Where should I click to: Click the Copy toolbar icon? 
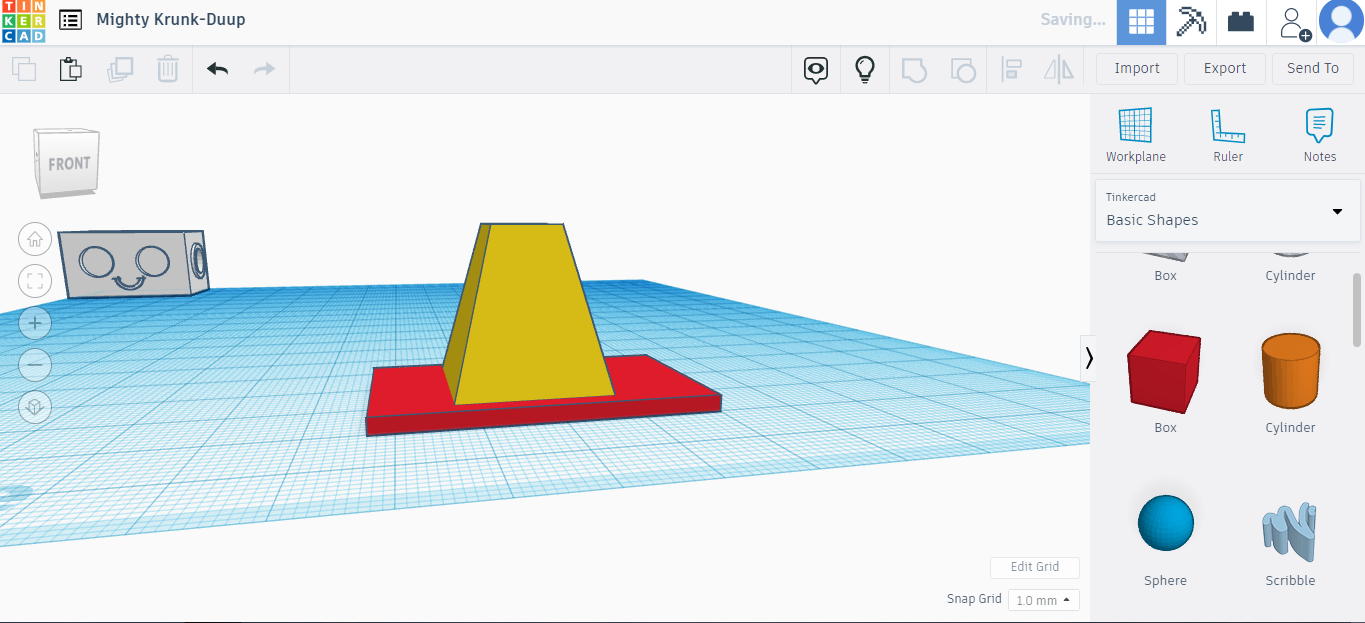click(x=24, y=69)
